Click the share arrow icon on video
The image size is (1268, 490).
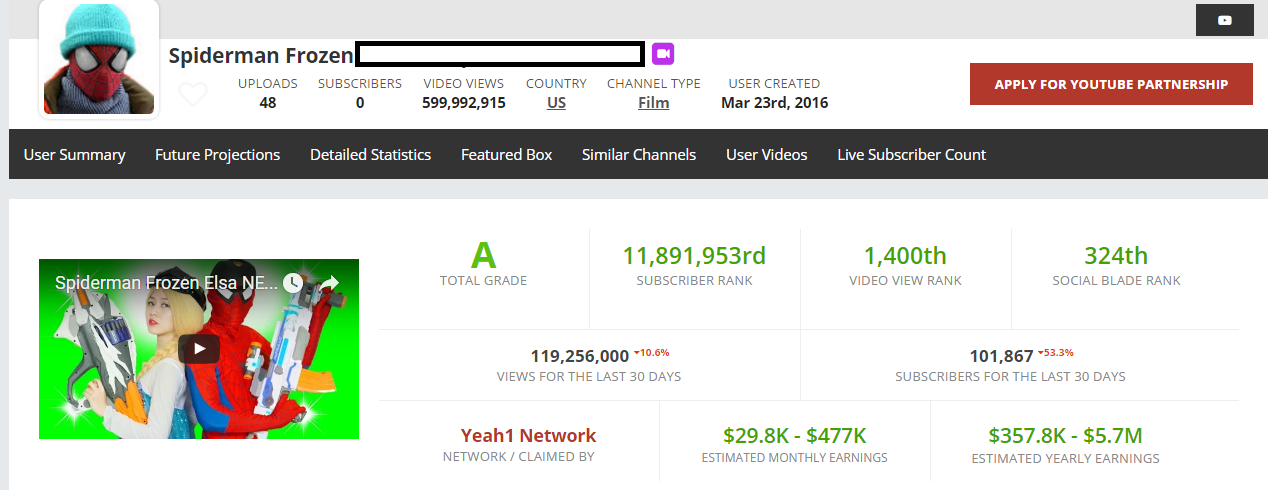331,283
